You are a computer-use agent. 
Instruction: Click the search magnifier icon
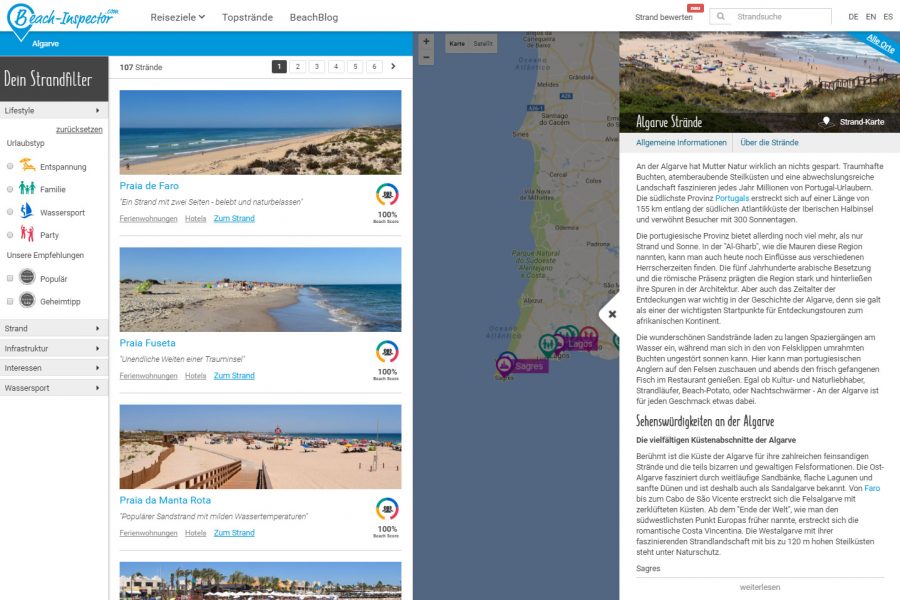pos(721,17)
